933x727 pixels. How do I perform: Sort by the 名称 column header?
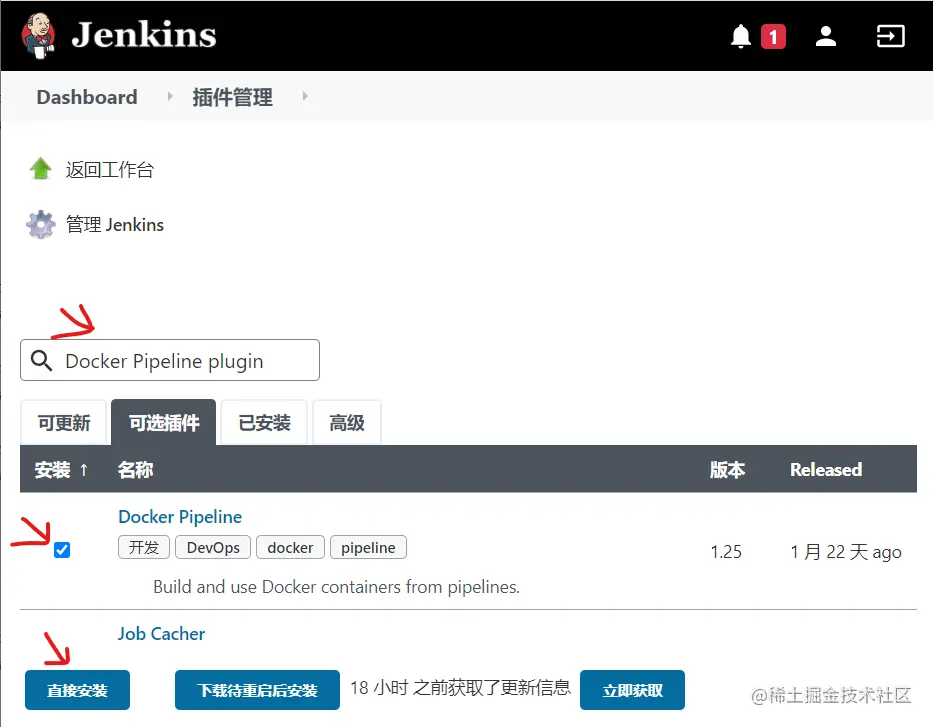coord(135,469)
